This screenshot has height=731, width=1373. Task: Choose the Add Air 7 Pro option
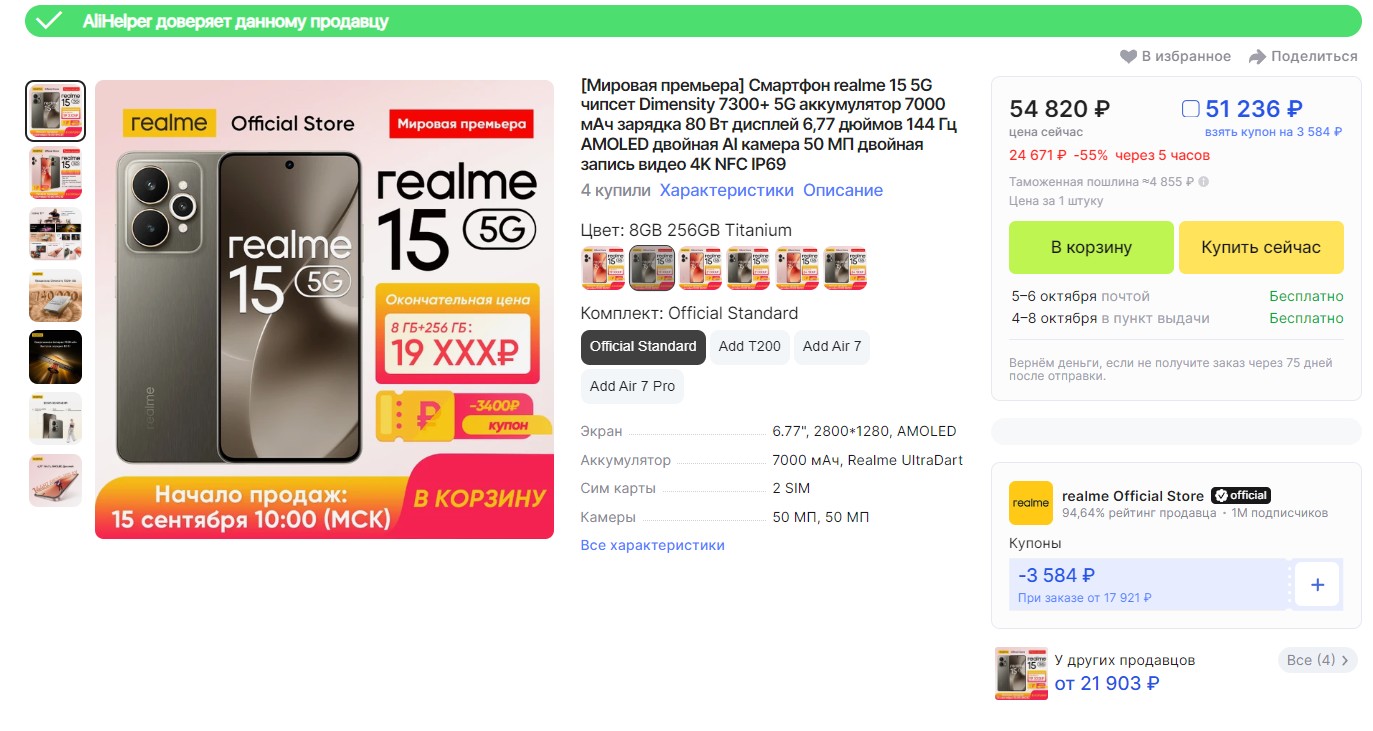[632, 387]
